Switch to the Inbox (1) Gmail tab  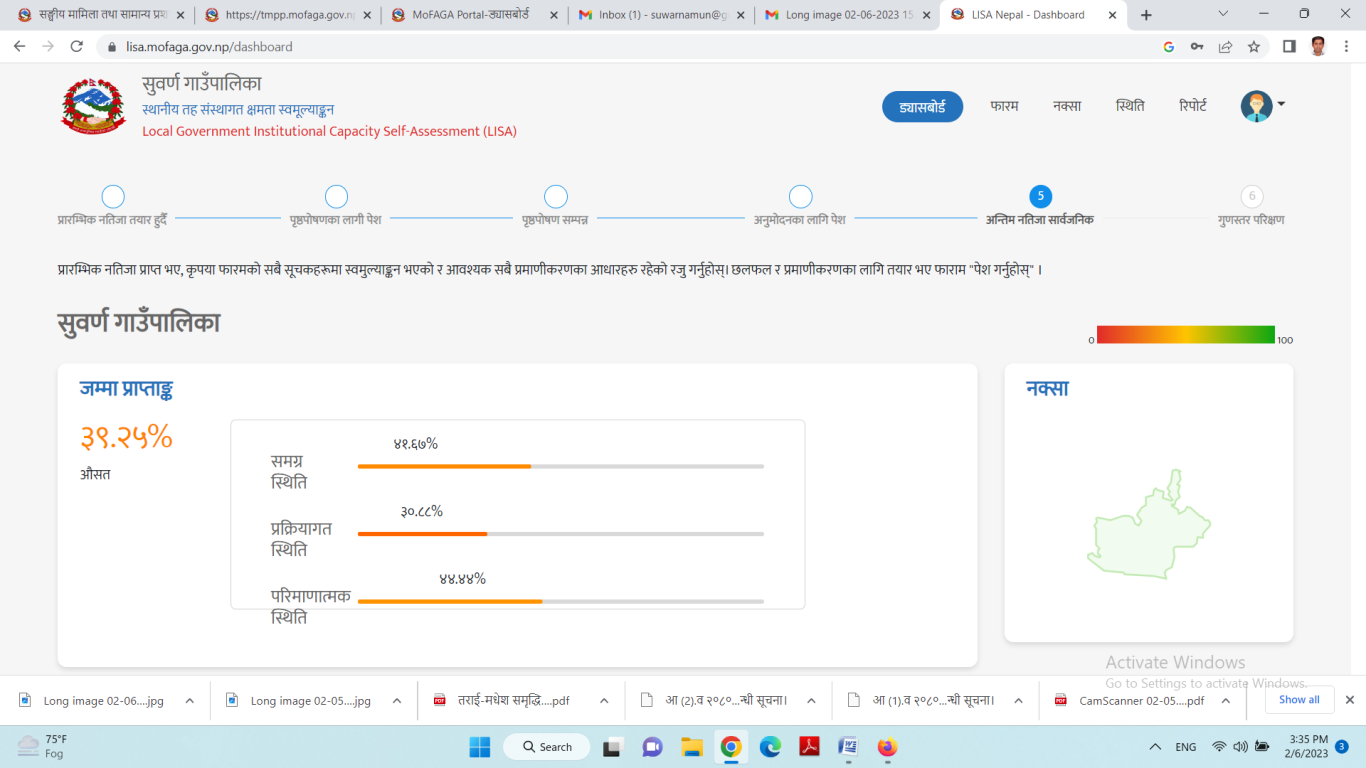[x=660, y=15]
